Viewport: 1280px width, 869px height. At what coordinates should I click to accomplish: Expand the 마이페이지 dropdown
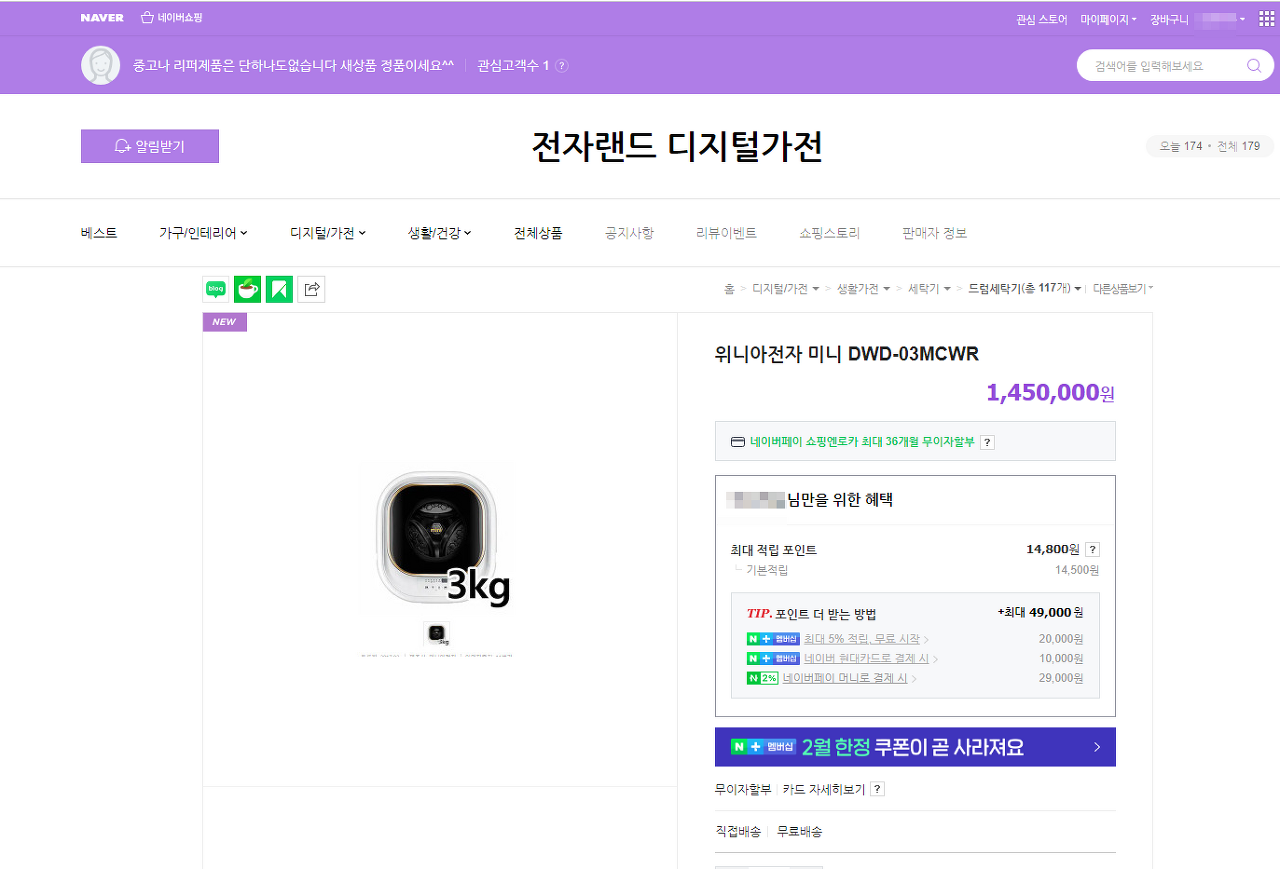[1108, 19]
